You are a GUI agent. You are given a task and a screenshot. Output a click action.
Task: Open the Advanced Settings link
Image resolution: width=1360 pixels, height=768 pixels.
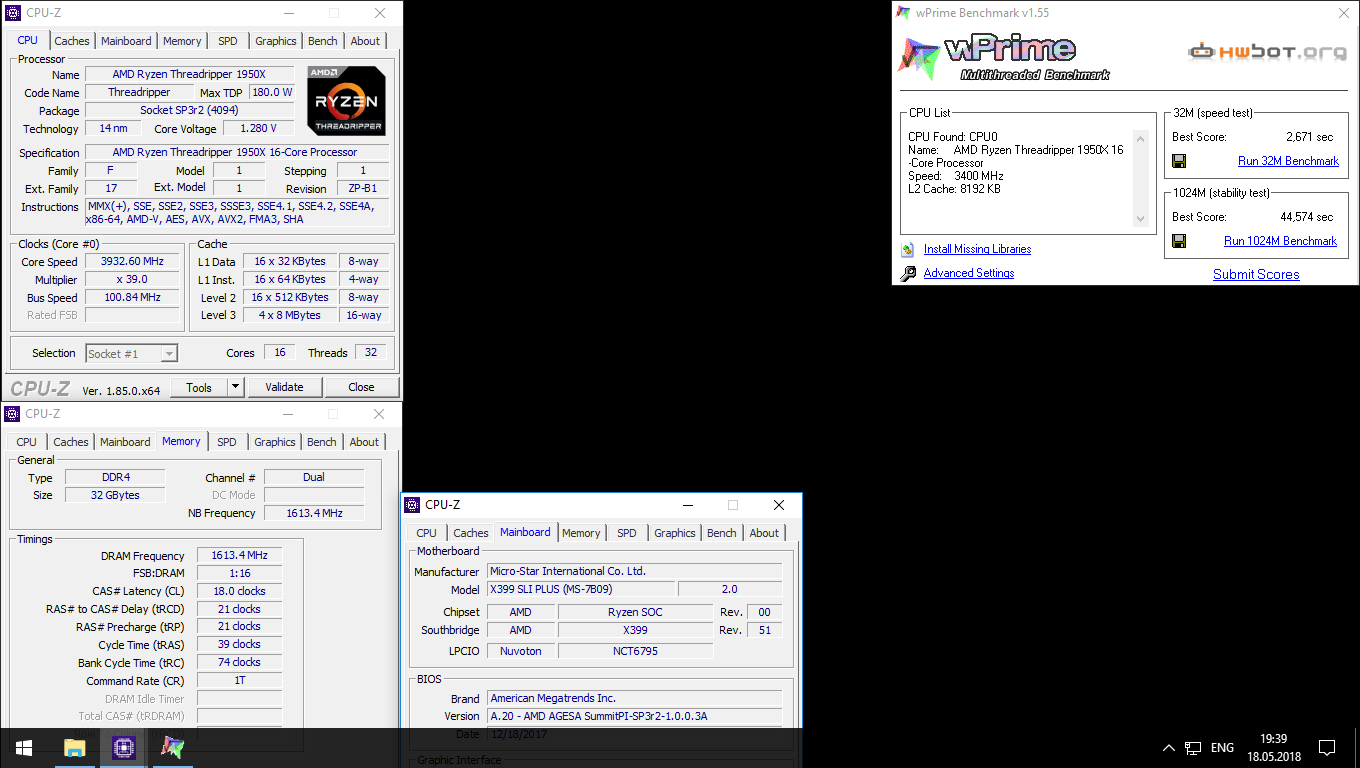pyautogui.click(x=969, y=273)
